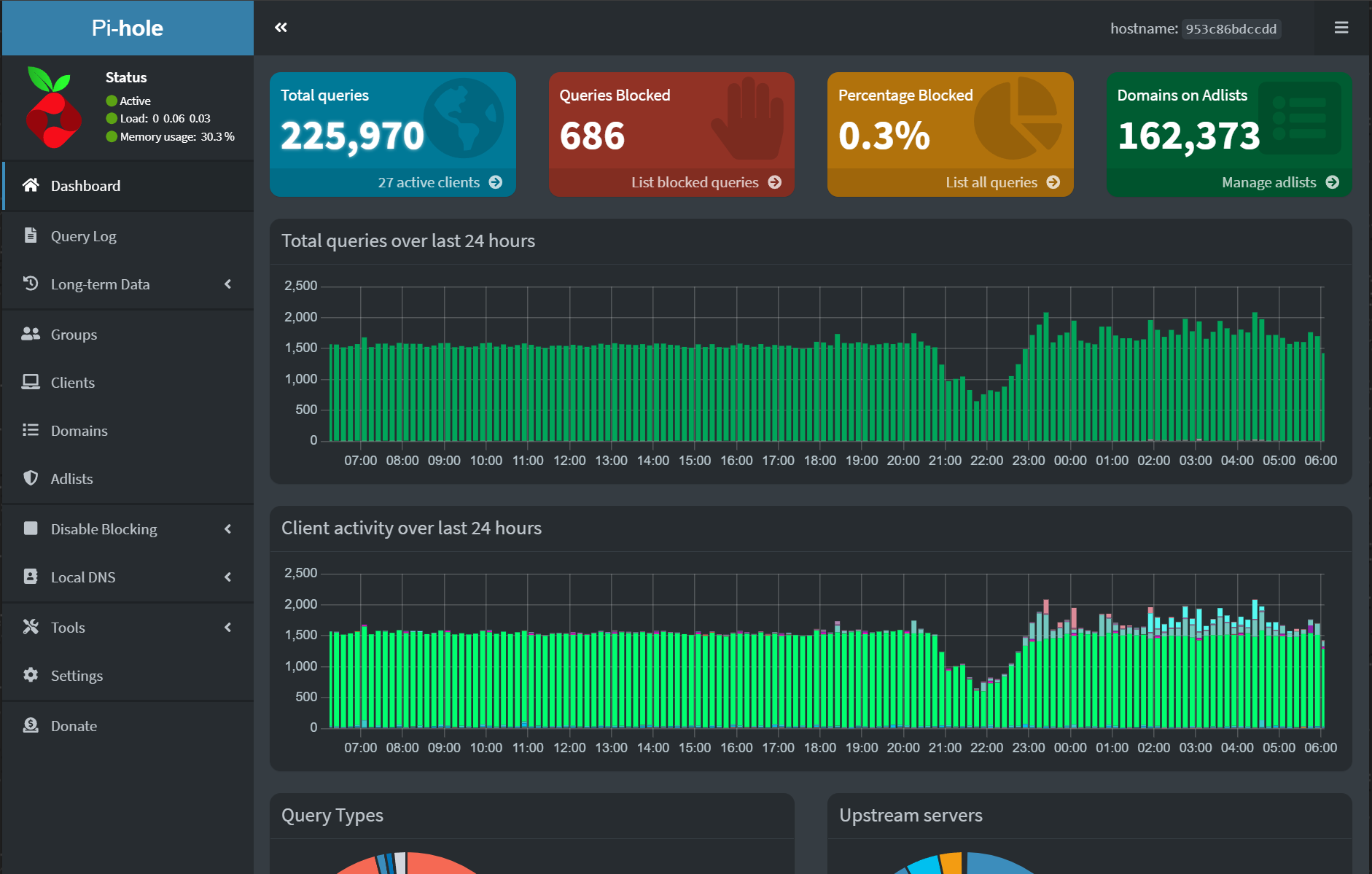
Task: Click the Donate dollar icon in sidebar
Action: pos(30,725)
